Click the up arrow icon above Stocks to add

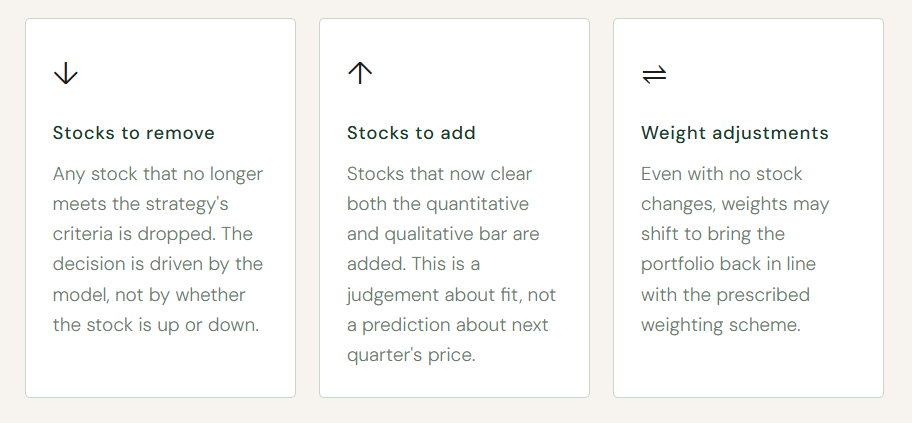(x=359, y=74)
